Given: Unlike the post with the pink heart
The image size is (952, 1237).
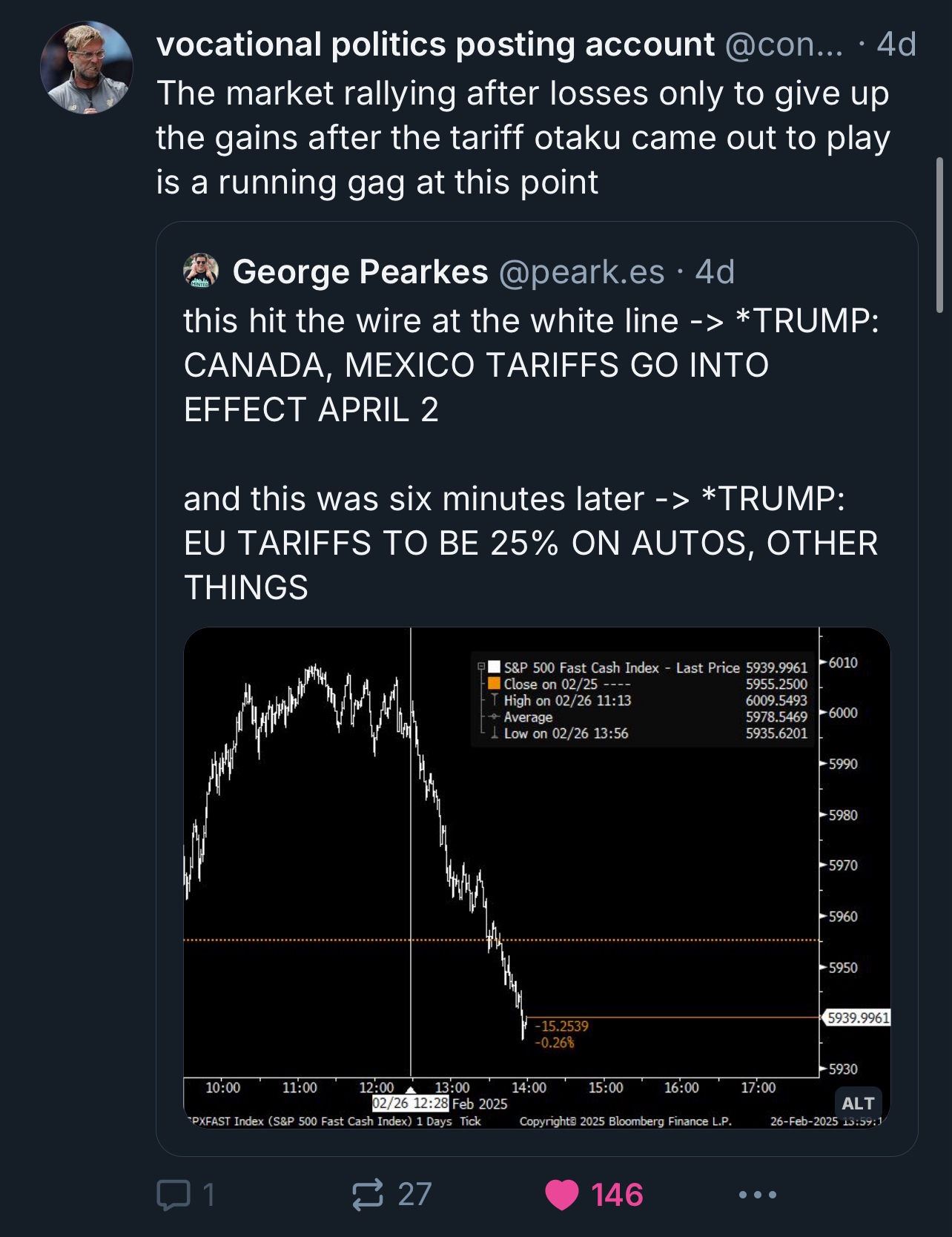Looking at the screenshot, I should 562,1195.
